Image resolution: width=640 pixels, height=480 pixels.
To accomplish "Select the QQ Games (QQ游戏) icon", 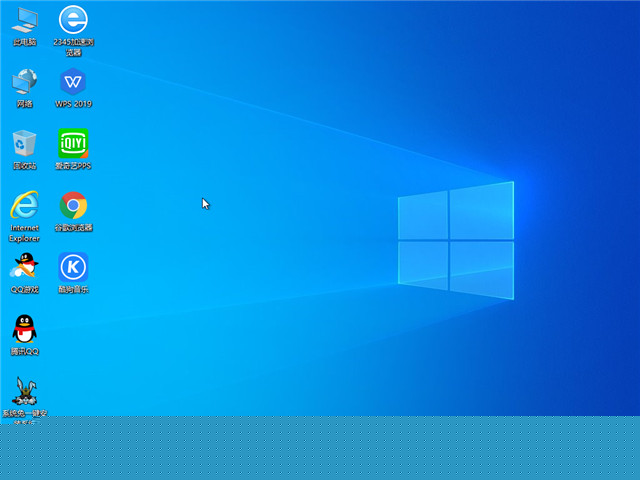I will 24,267.
